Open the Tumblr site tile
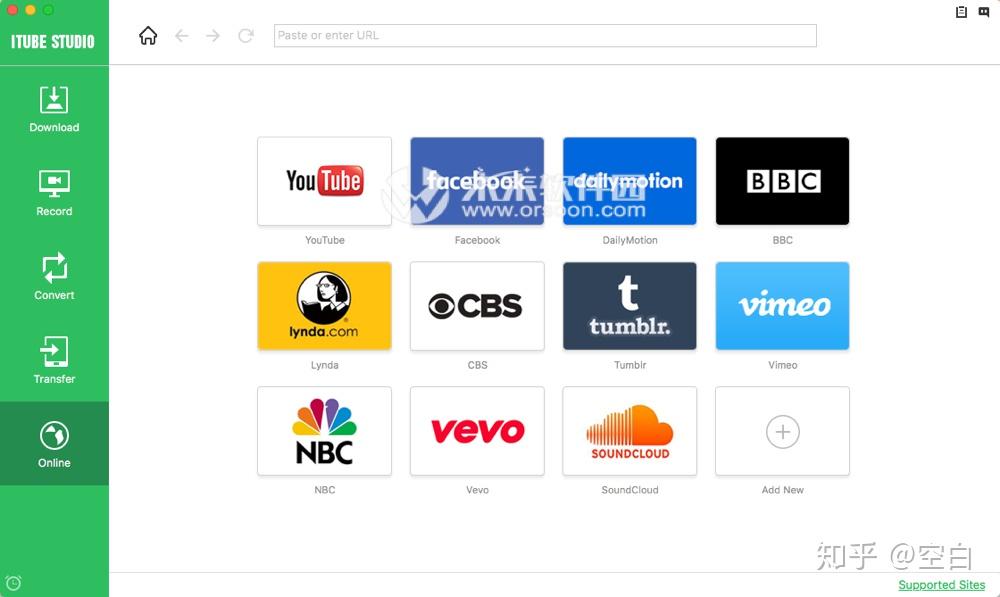Viewport: 1000px width, 597px height. [629, 306]
